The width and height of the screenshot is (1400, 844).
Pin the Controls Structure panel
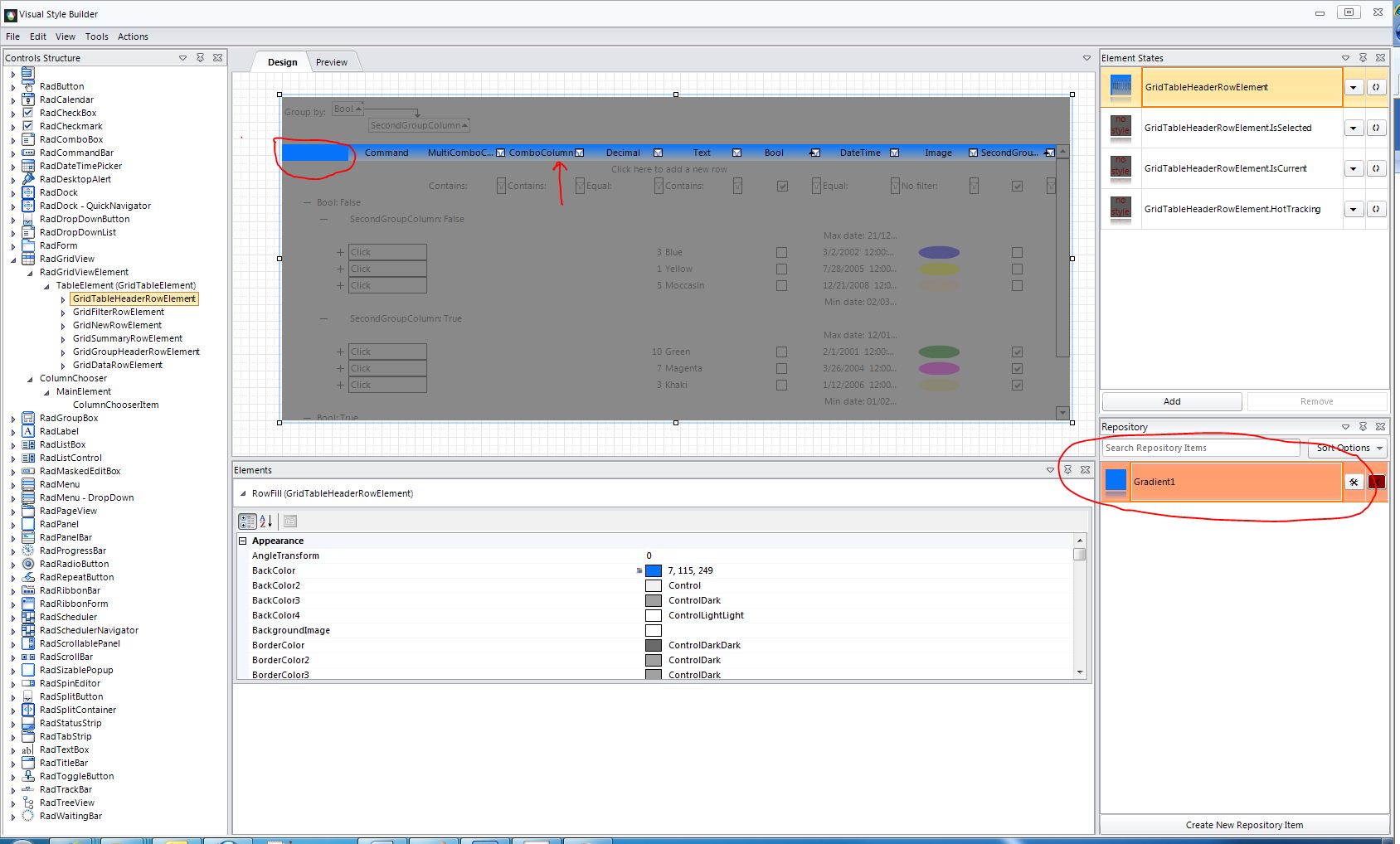click(x=200, y=58)
